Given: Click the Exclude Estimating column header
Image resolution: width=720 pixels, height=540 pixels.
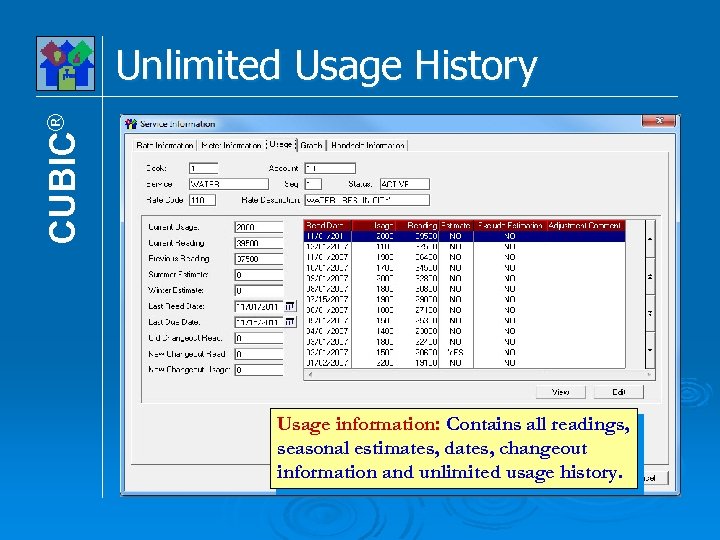Looking at the screenshot, I should (510, 225).
